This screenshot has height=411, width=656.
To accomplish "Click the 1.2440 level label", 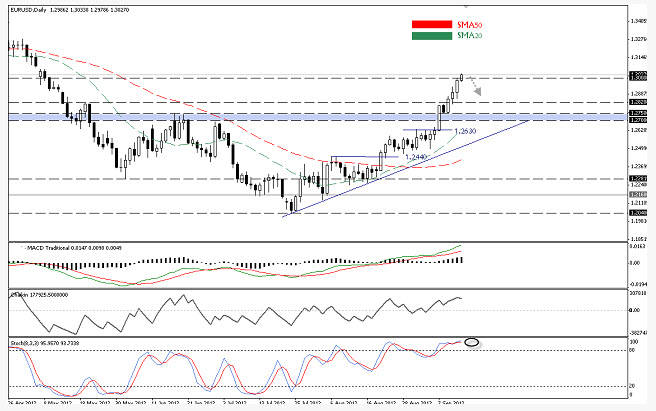I will 416,157.
